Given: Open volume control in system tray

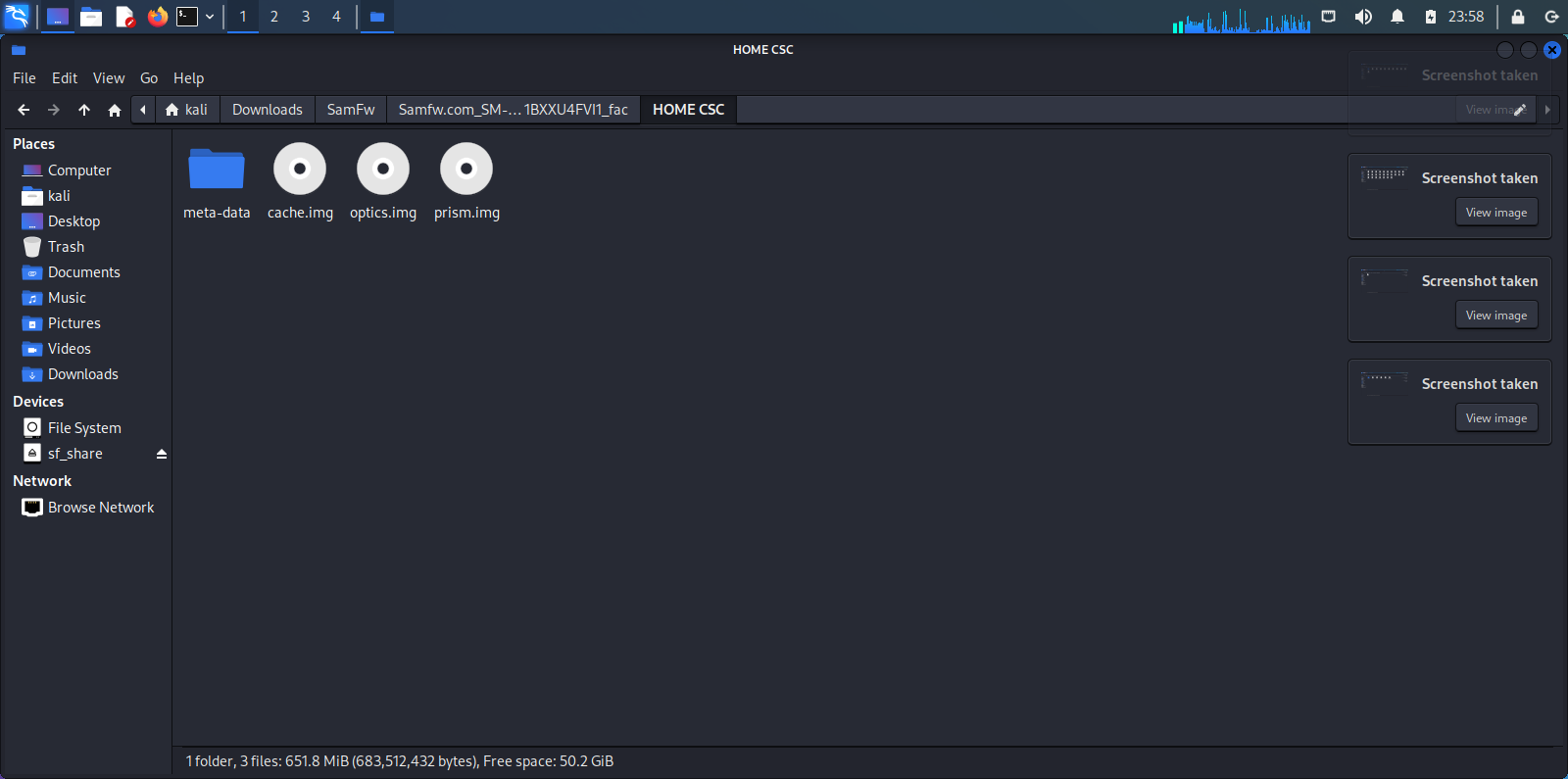Looking at the screenshot, I should [1363, 17].
